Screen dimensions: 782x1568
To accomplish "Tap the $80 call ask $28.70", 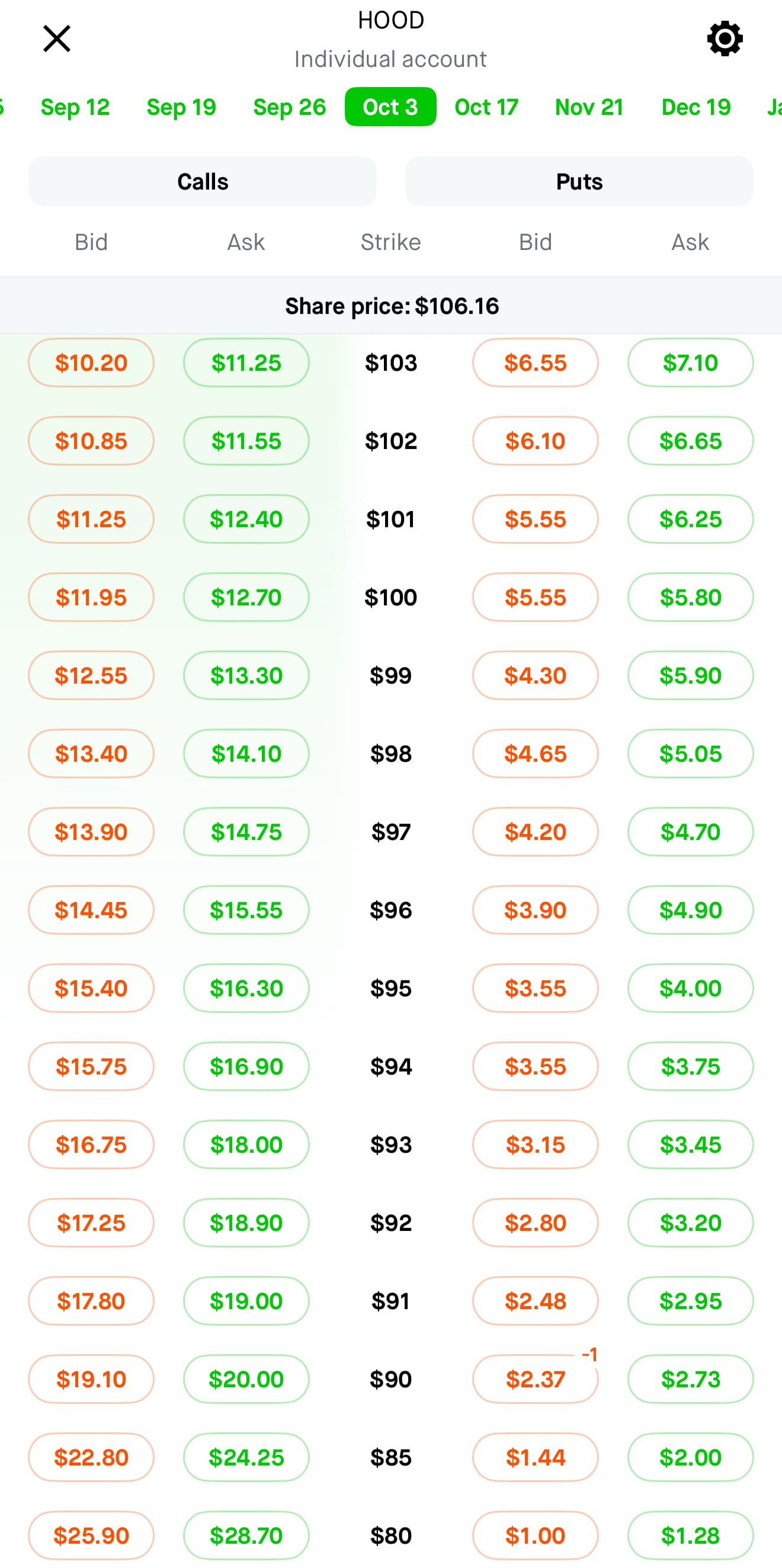I will click(x=246, y=1535).
